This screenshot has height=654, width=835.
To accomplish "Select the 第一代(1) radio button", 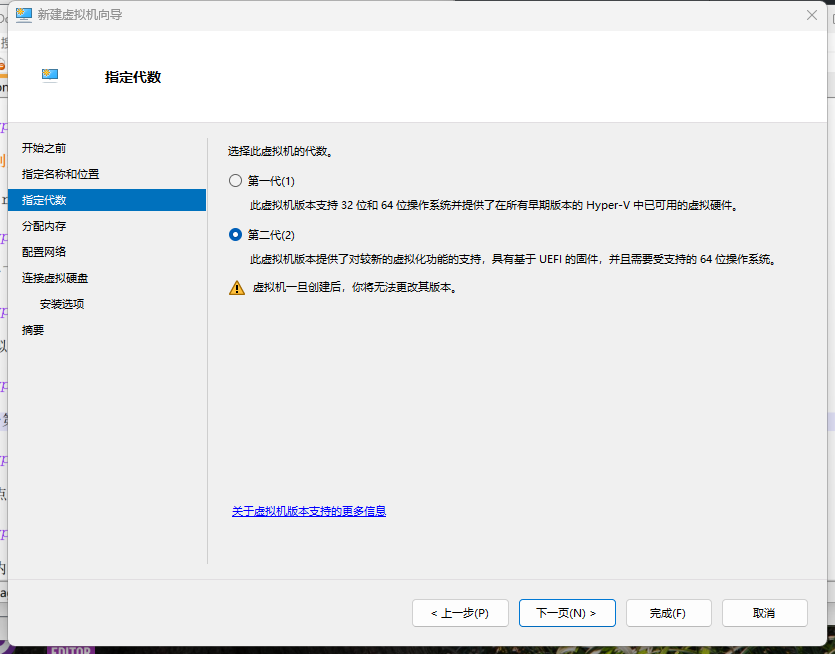I will [x=235, y=181].
